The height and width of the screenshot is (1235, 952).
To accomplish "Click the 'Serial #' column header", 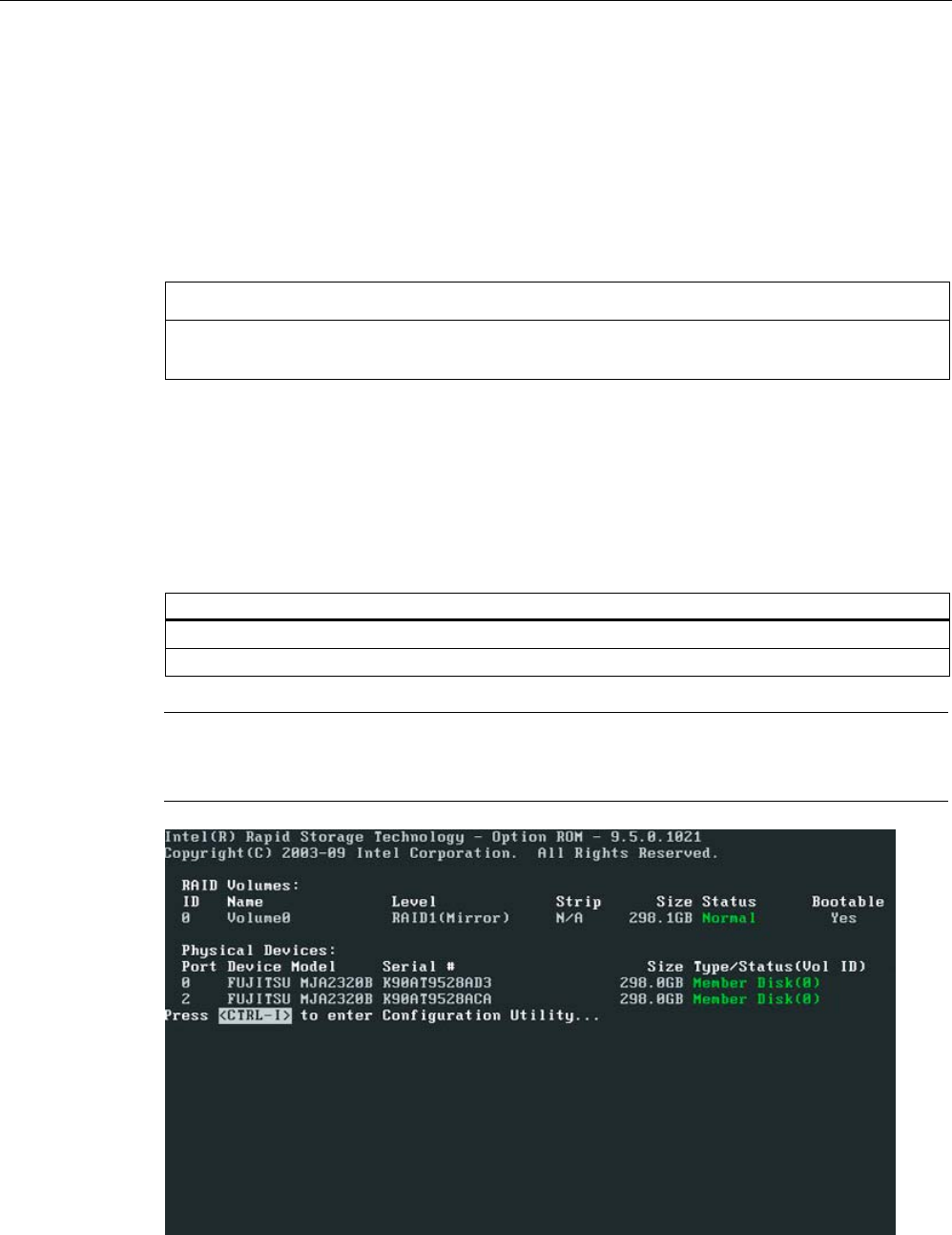I will click(418, 967).
